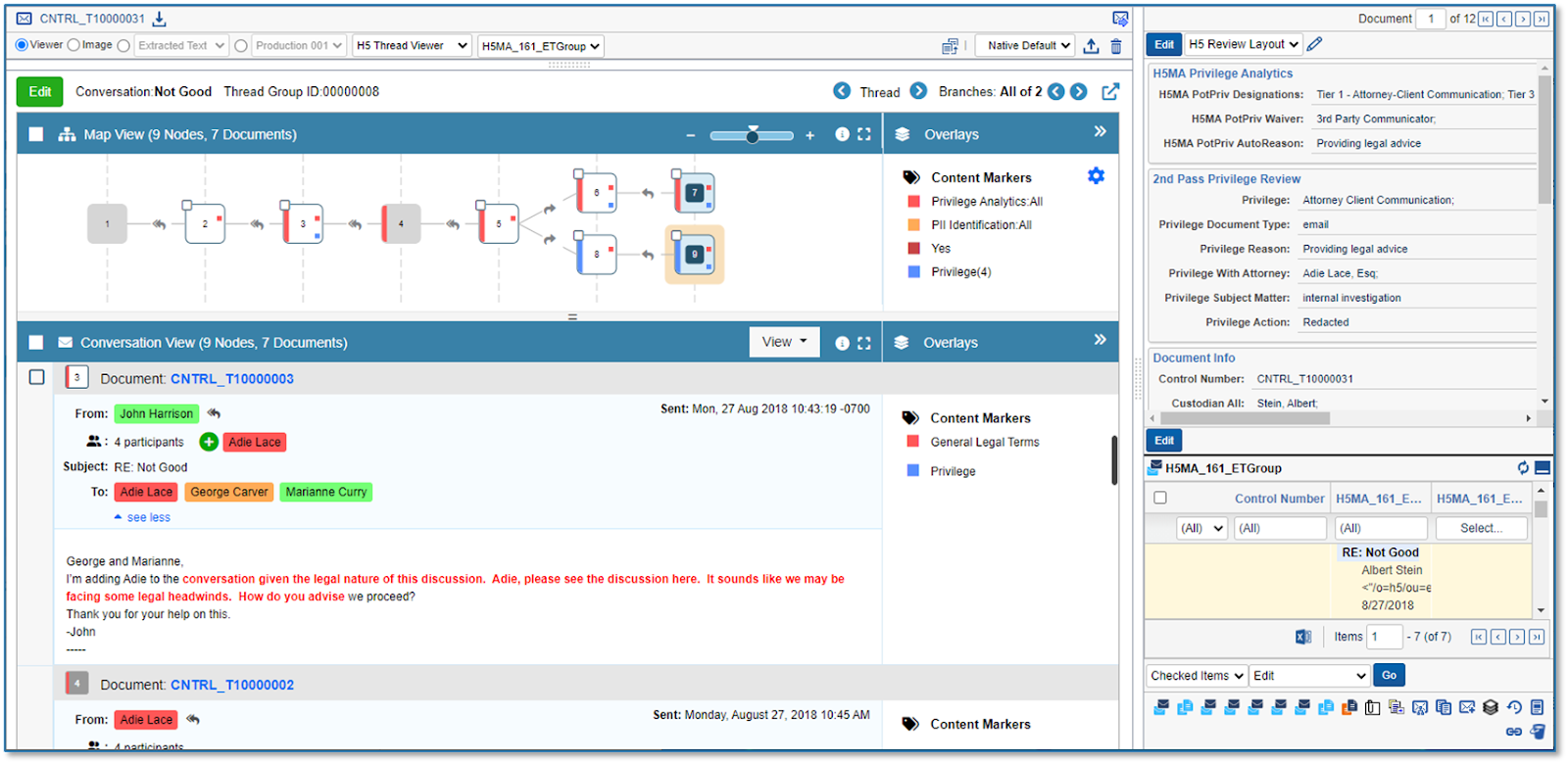Collapse Map View Overlays panel chevron
Screen dimensions: 1568x764
(1101, 131)
